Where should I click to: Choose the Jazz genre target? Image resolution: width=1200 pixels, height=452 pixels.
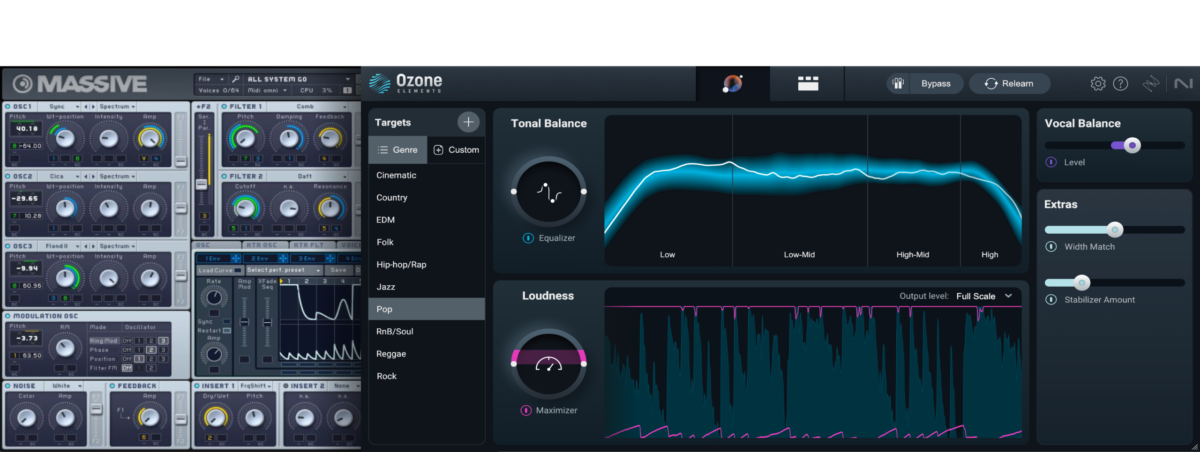pos(426,287)
